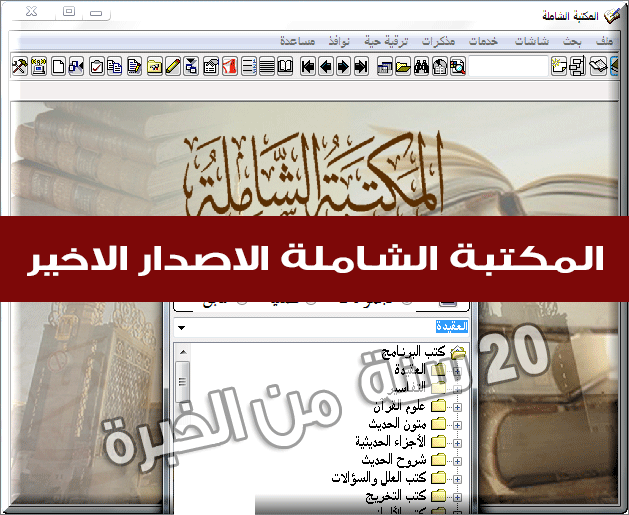Screen dimensions: 629x515
Task: Click the magnifier over windows icon
Action: coord(458,66)
